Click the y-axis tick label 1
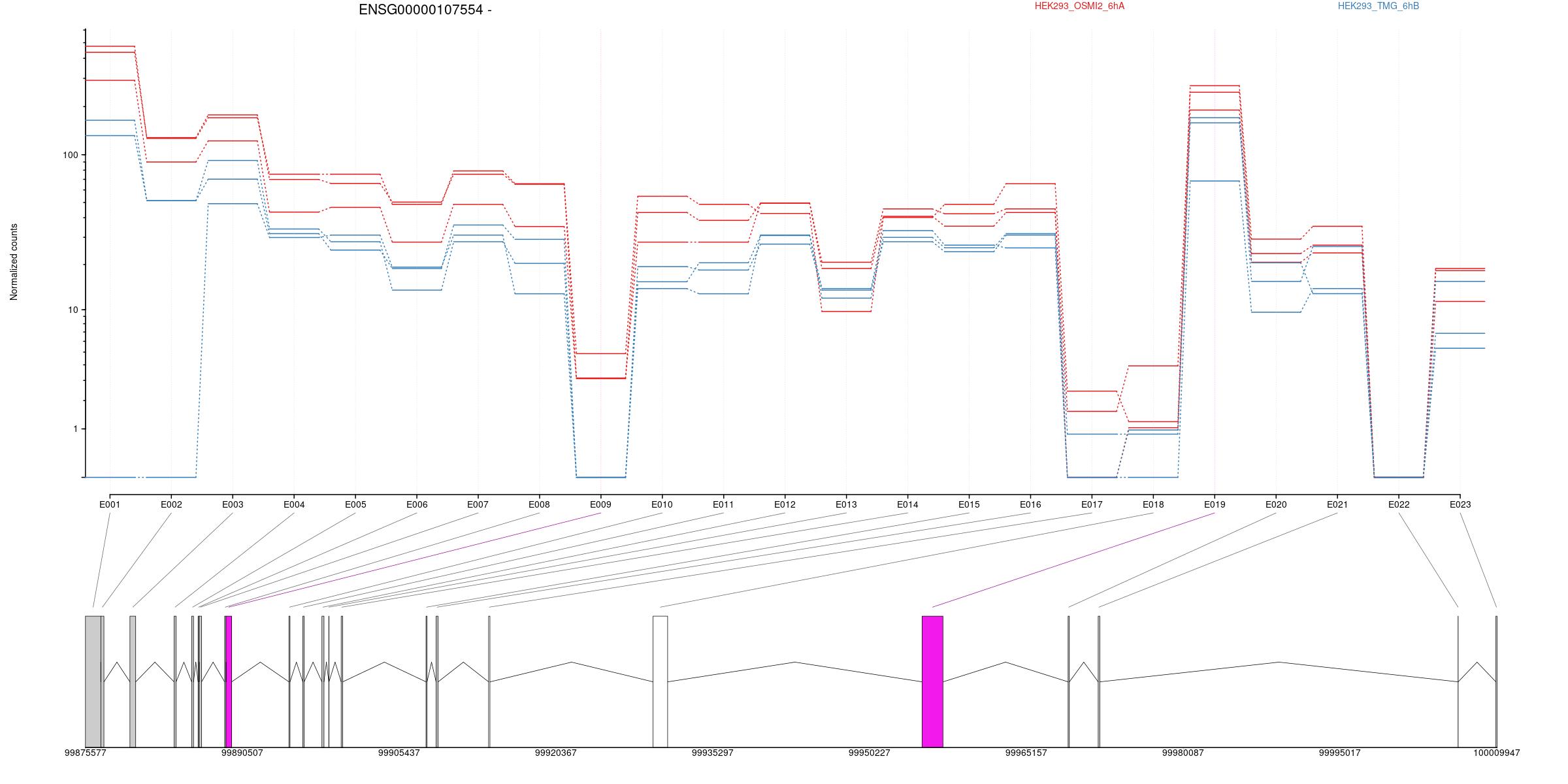 (x=75, y=429)
